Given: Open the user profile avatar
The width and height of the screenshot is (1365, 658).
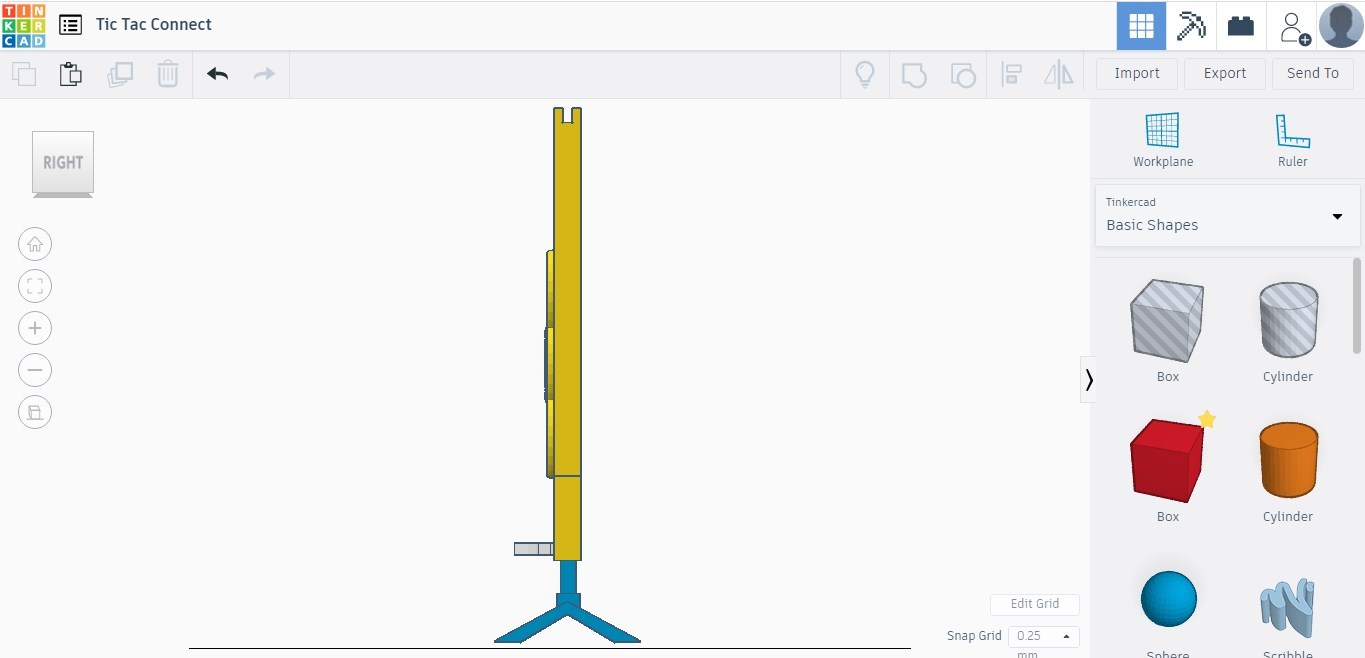Looking at the screenshot, I should 1341,26.
